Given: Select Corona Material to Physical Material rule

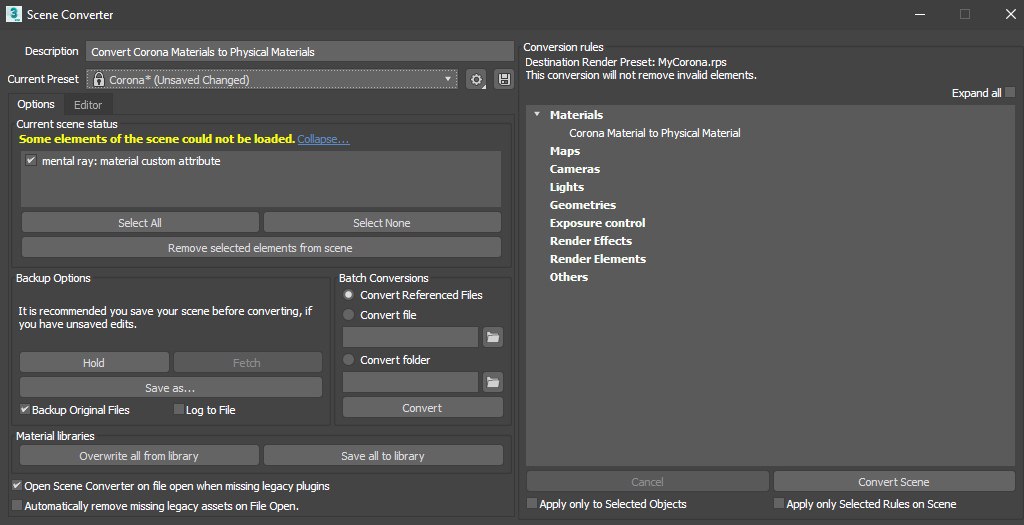Looking at the screenshot, I should [x=655, y=133].
